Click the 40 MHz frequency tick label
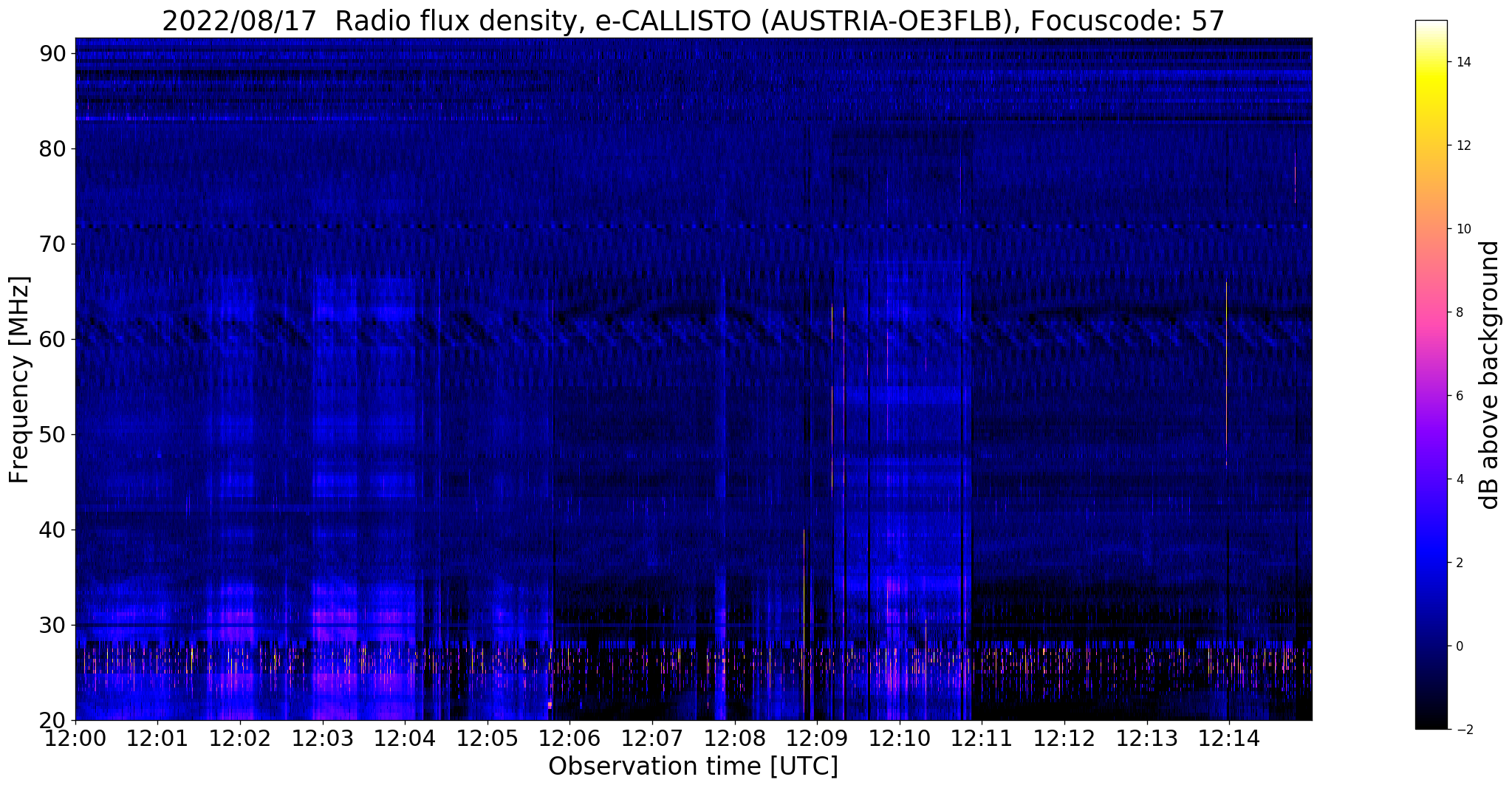This screenshot has height=788, width=1512. (53, 530)
